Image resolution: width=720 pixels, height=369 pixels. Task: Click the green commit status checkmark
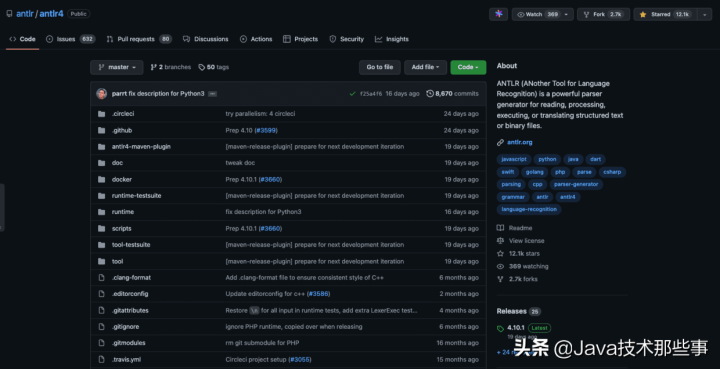352,94
